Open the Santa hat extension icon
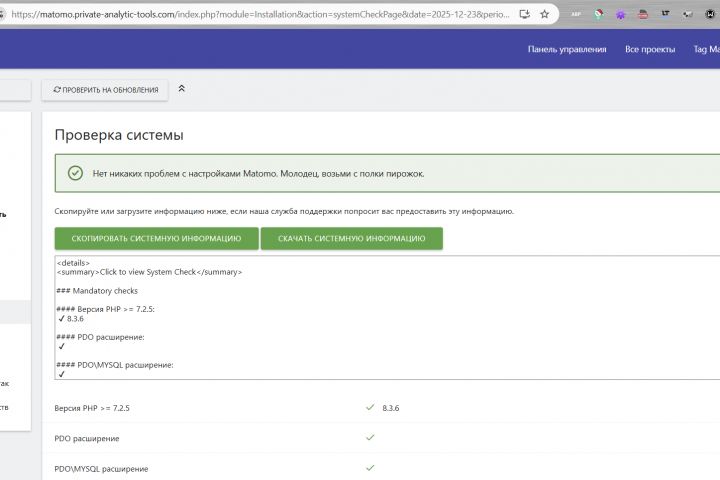Image resolution: width=720 pixels, height=480 pixels. point(598,14)
